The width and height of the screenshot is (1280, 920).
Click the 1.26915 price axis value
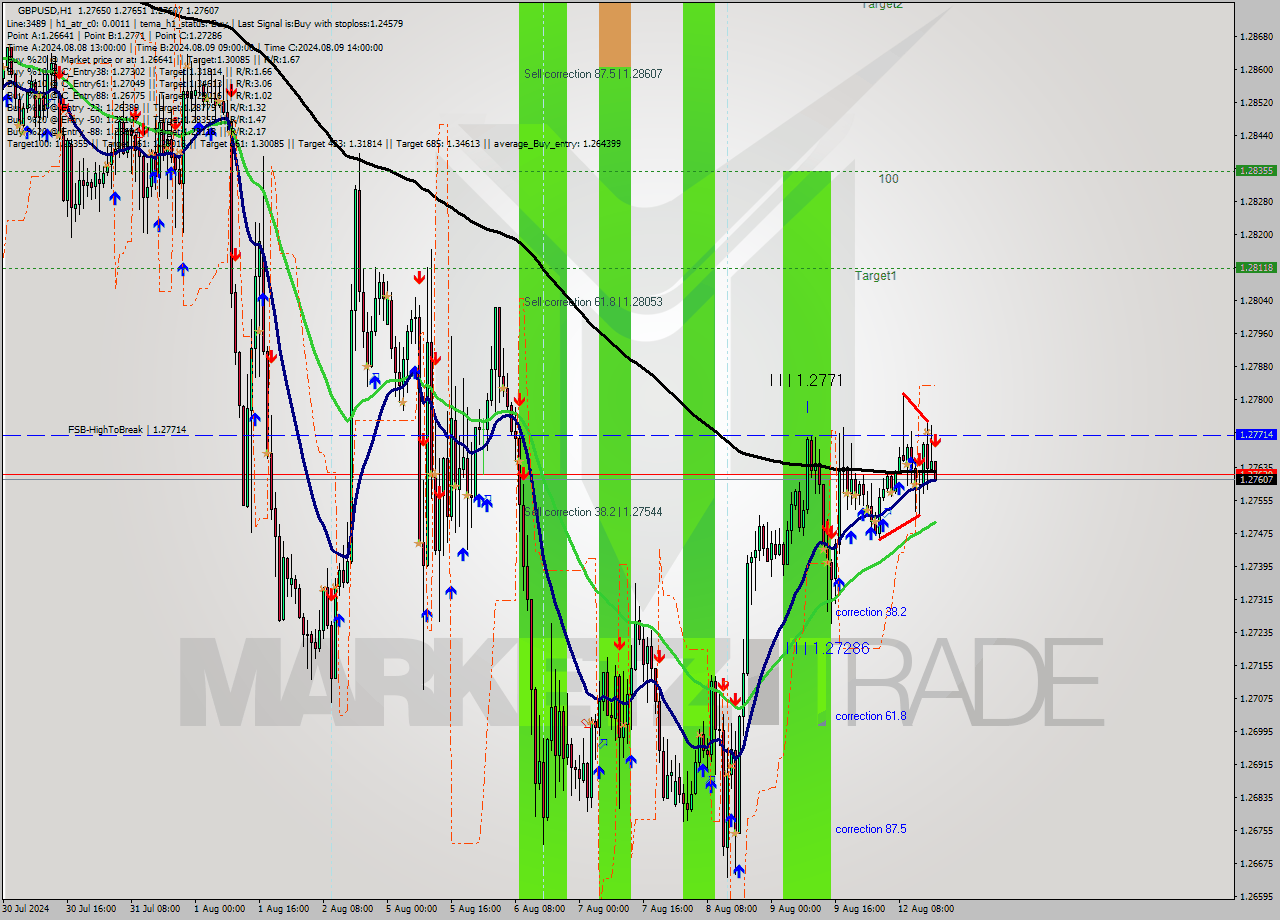point(1255,765)
